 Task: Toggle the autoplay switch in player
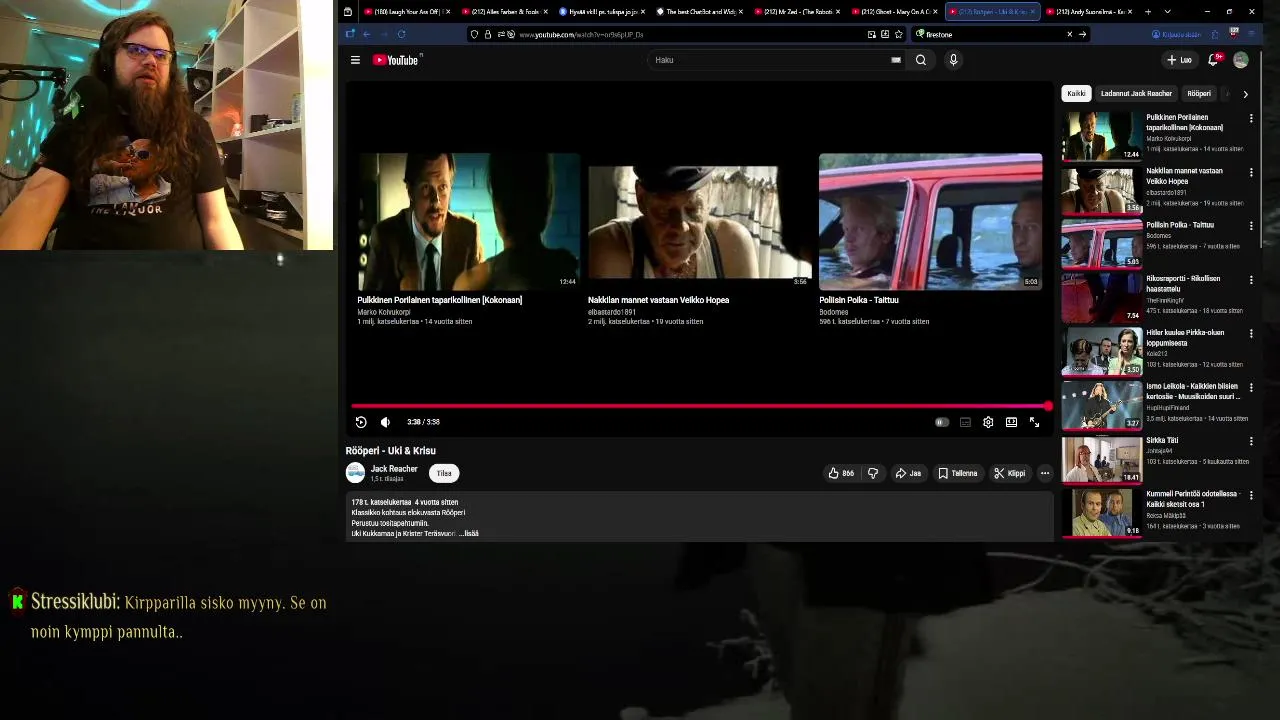click(x=941, y=422)
